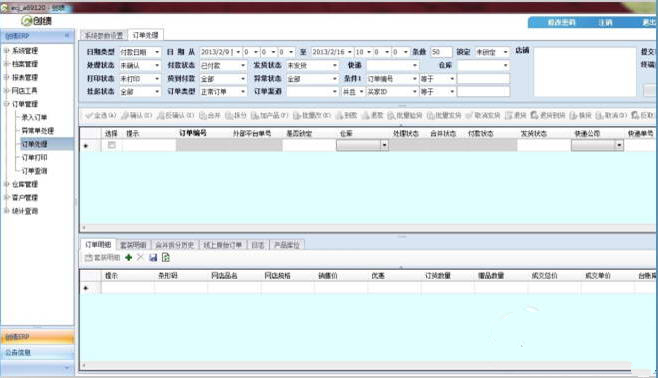The image size is (658, 378).
Task: Click the export sheet icon beside save
Action: [166, 258]
